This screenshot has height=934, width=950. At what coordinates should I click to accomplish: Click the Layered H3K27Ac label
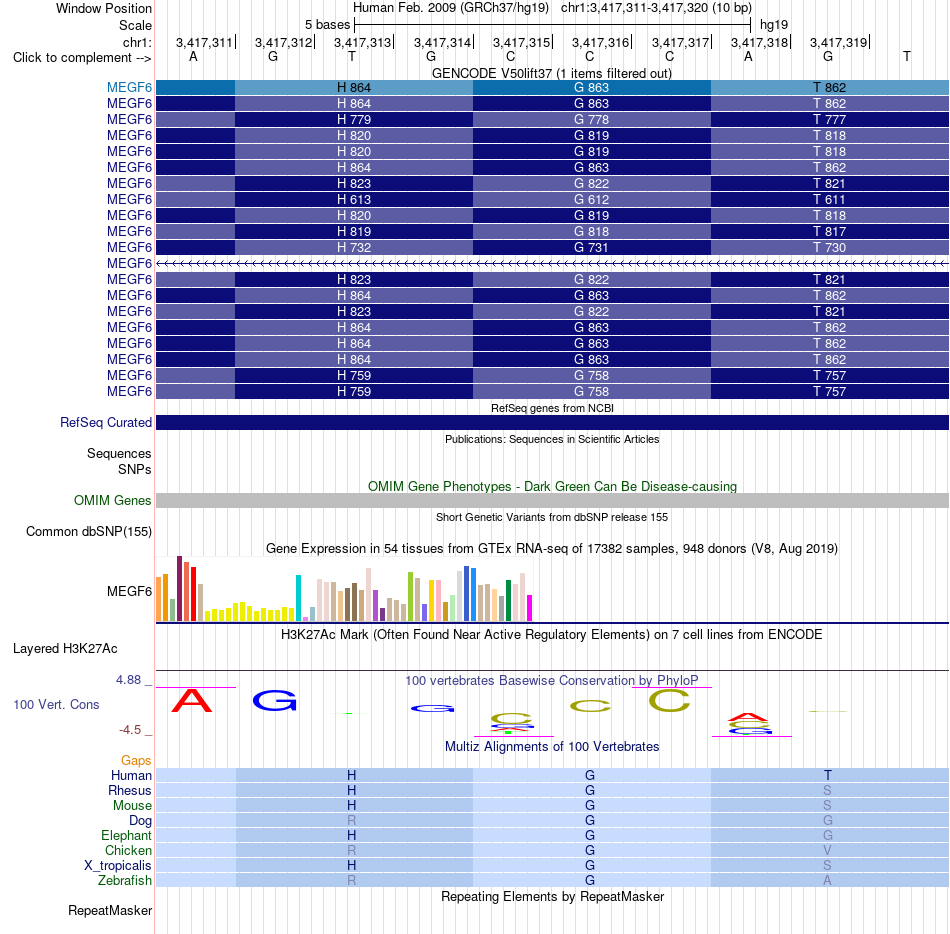65,649
